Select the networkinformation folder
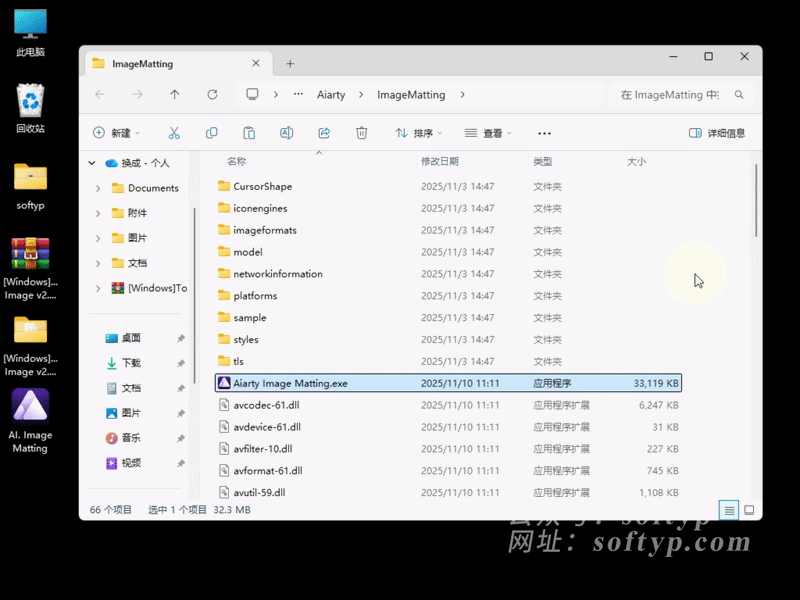The width and height of the screenshot is (800, 600). coord(447,274)
